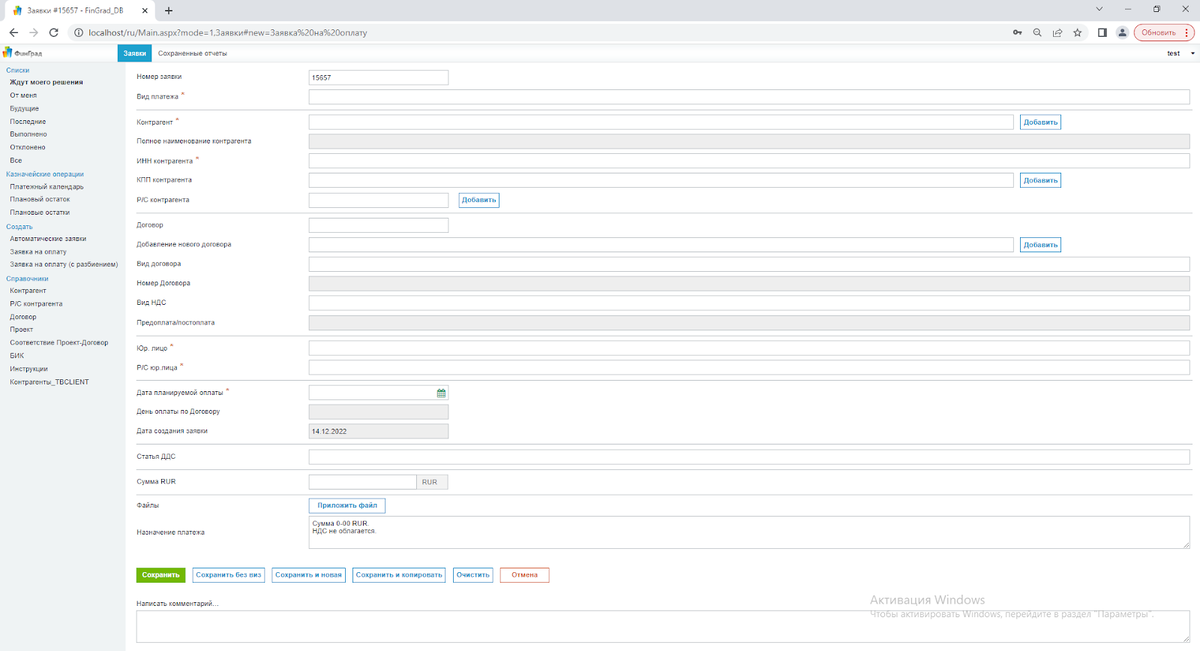Viewport: 1200px width, 651px height.
Task: Open Платежный календарь
Action: click(x=47, y=186)
